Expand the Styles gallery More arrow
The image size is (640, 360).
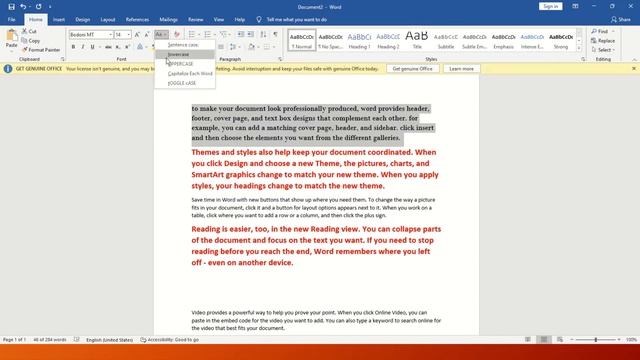(579, 49)
